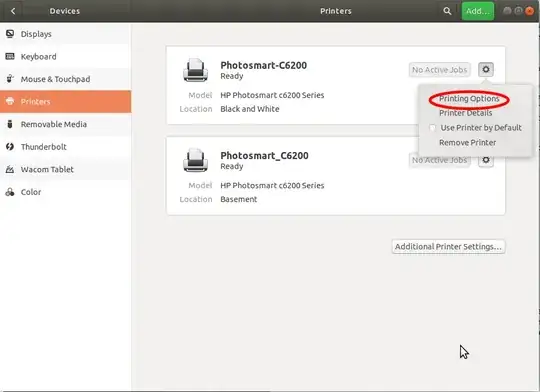Viewport: 540px width, 392px height.
Task: Click the Keyboard sidebar icon
Action: click(x=10, y=56)
